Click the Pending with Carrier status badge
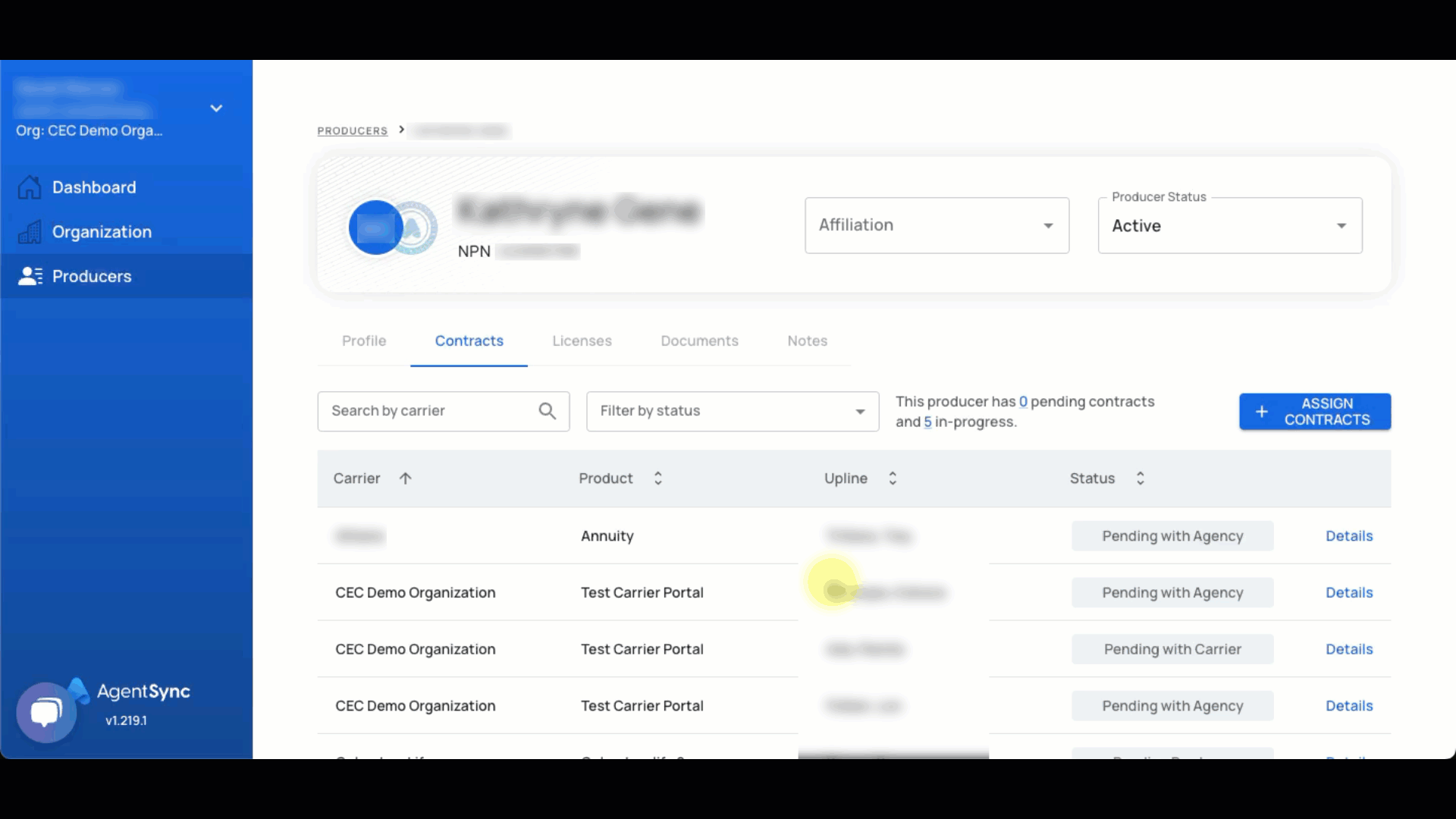Screen dimensions: 1456x819 click(1172, 649)
